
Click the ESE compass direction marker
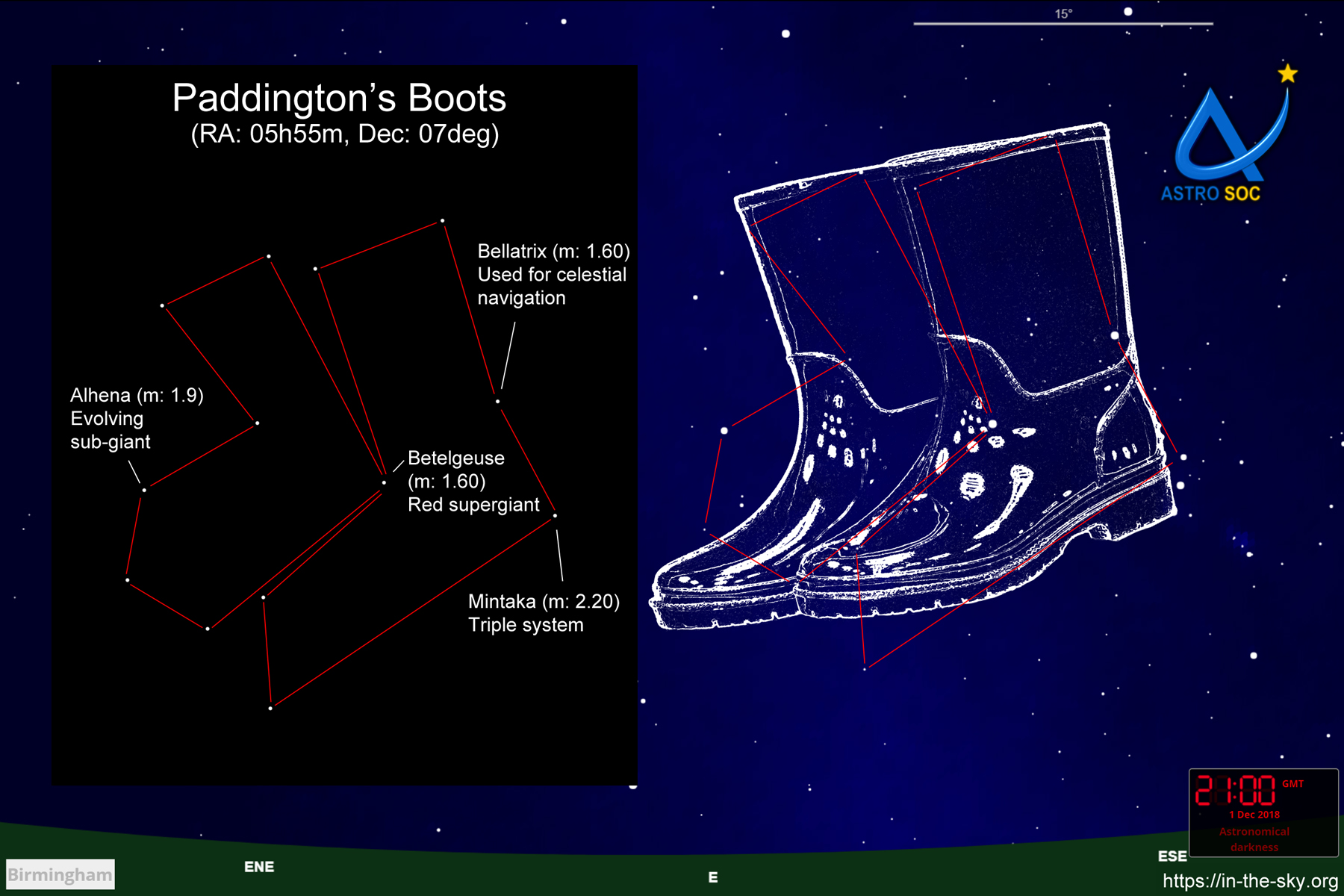coord(1172,856)
